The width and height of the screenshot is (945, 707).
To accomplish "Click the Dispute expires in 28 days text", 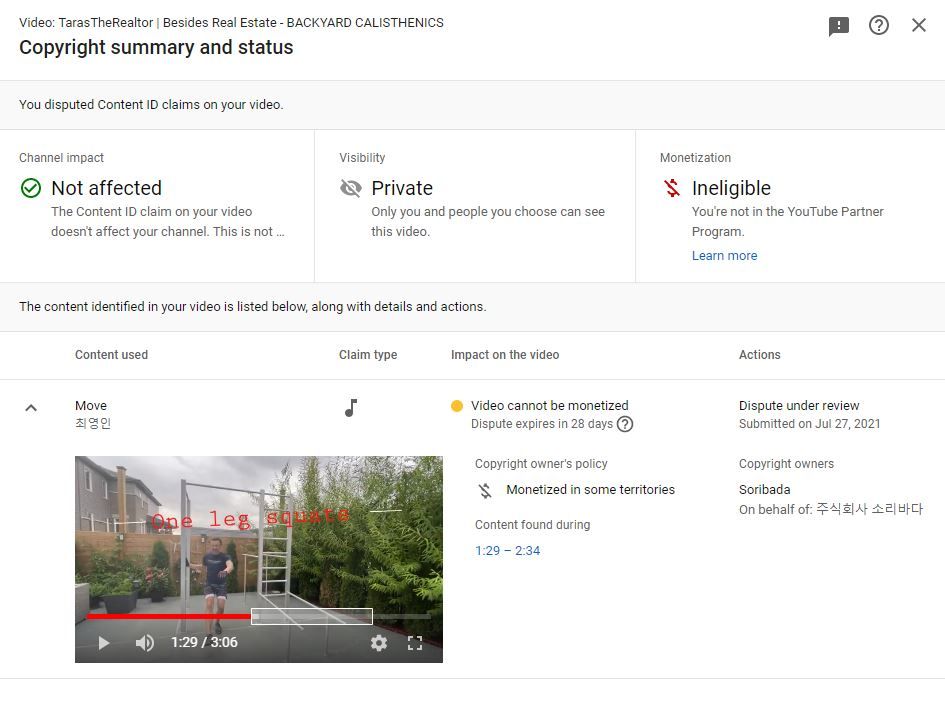I will [542, 424].
